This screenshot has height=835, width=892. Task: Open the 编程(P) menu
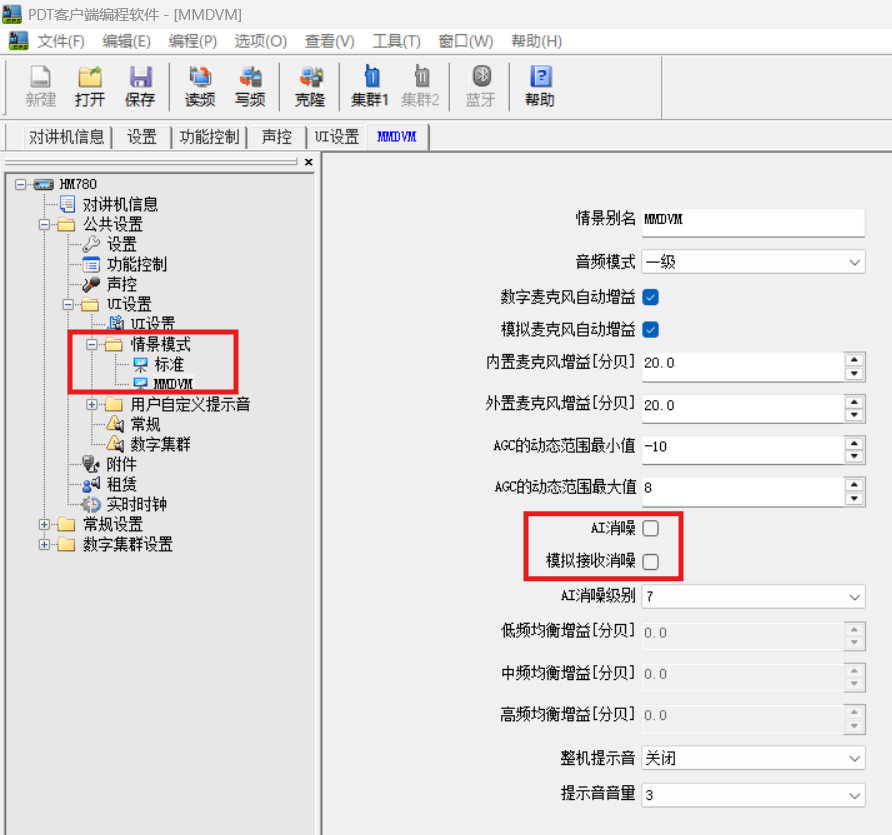click(x=192, y=41)
